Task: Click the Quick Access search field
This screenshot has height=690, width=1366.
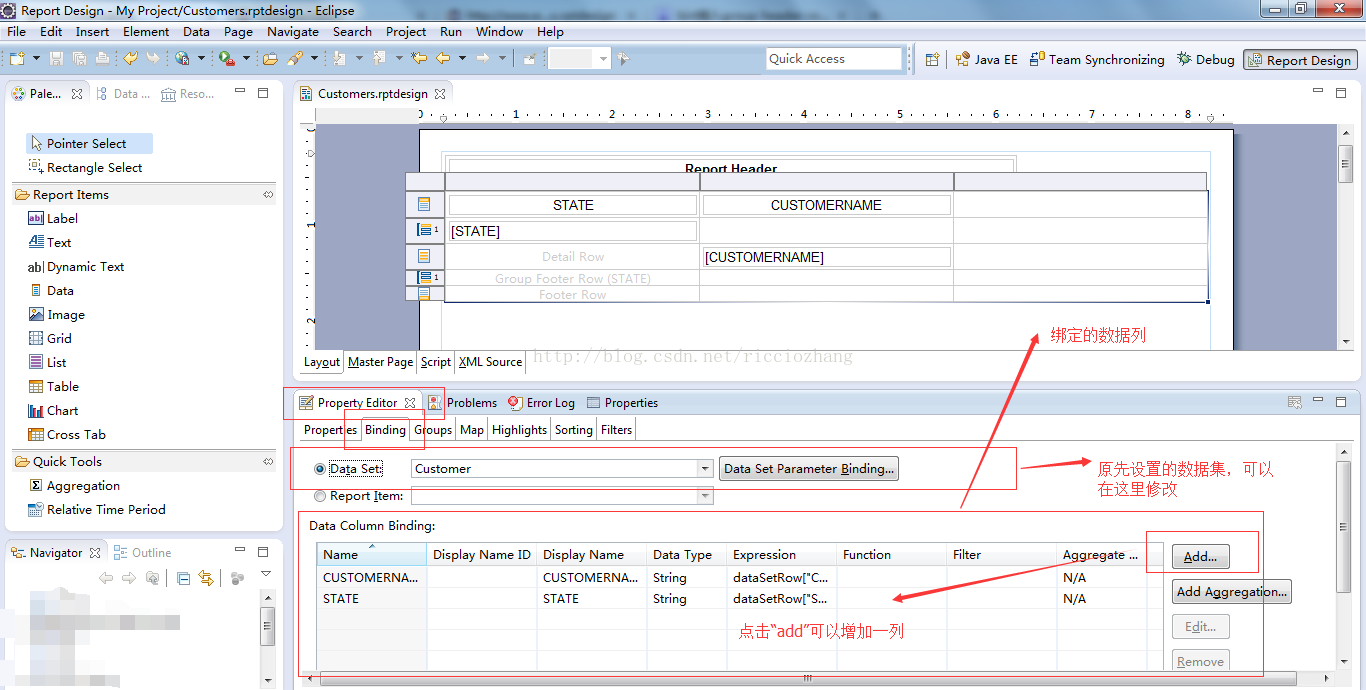Action: (834, 59)
